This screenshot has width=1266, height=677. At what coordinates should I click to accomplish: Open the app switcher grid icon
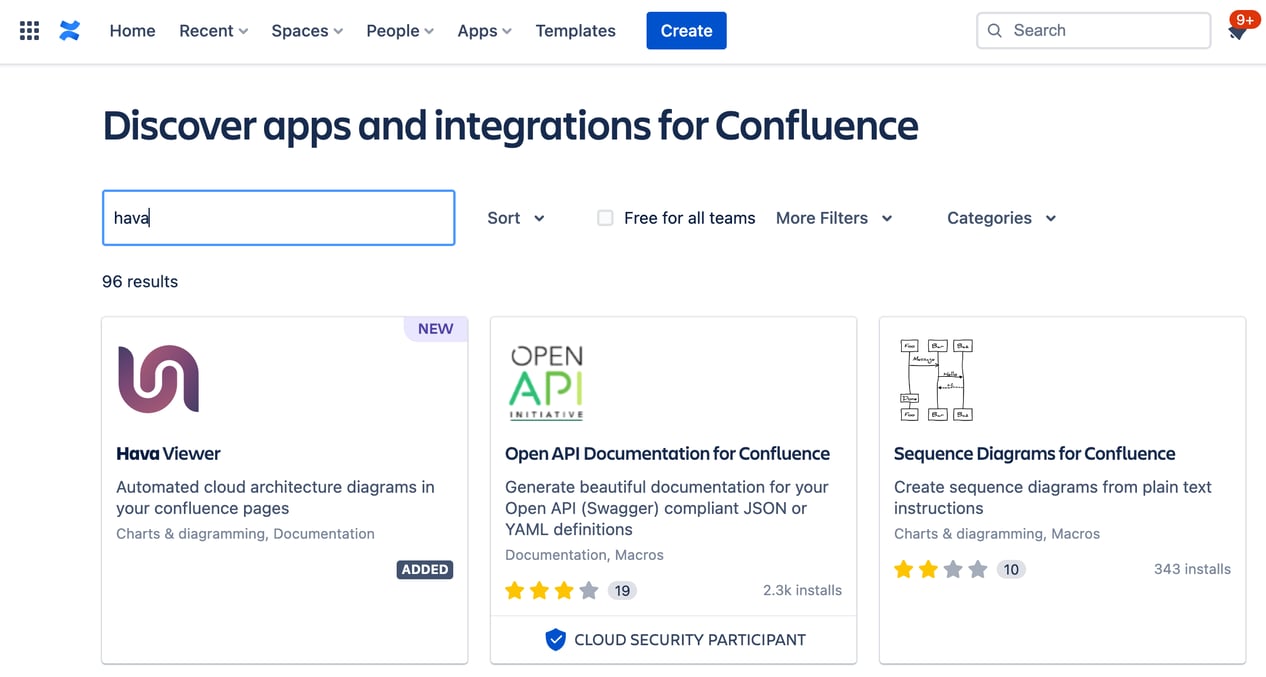pos(28,30)
